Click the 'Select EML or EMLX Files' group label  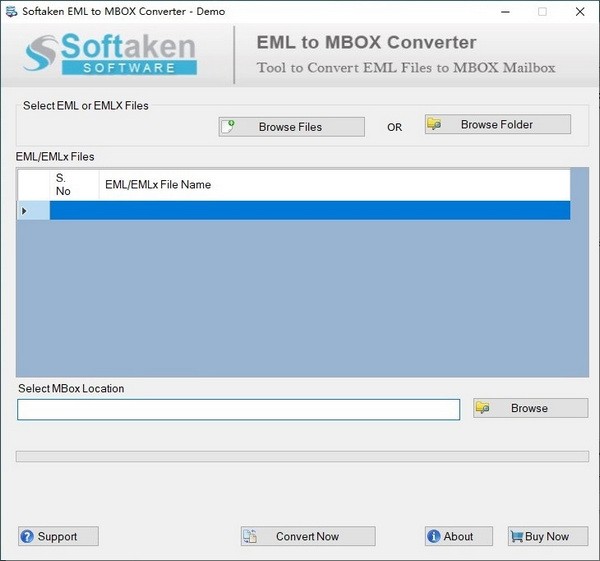pos(86,106)
